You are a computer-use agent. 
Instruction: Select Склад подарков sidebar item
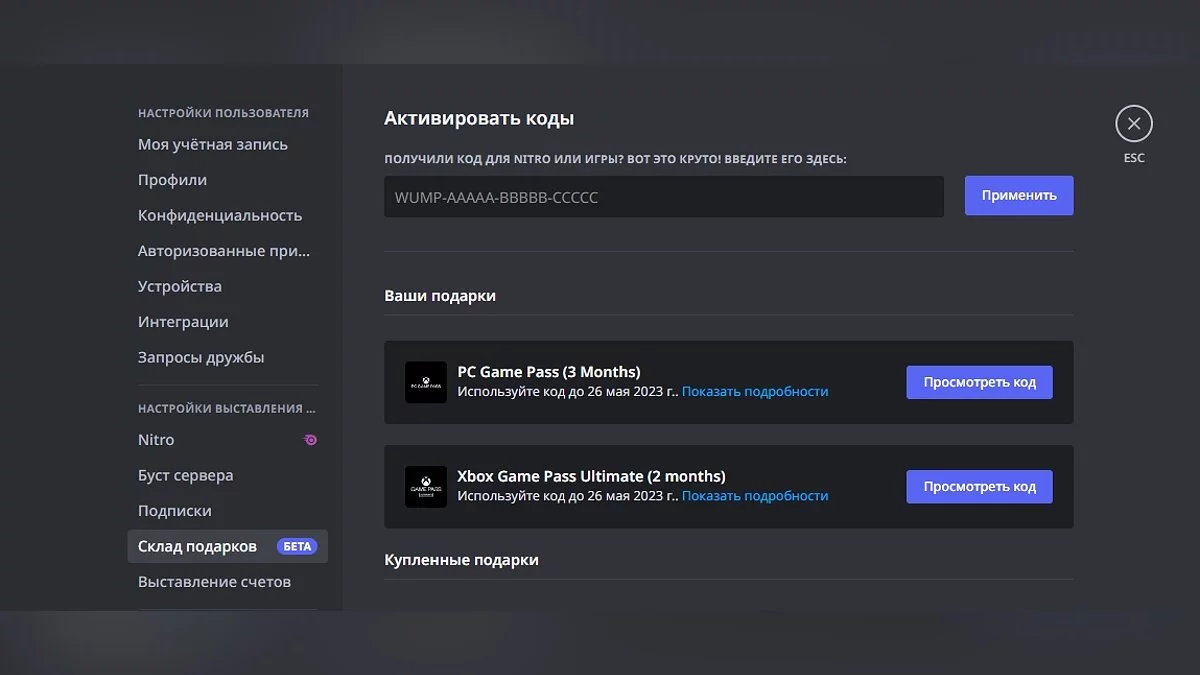pos(198,546)
